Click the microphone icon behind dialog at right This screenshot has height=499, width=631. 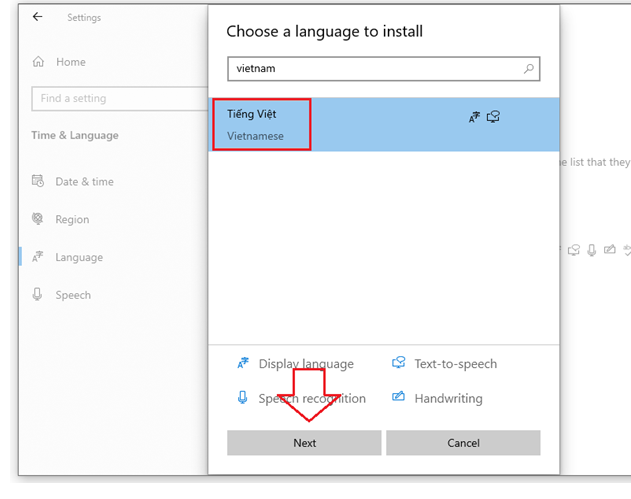coord(591,250)
